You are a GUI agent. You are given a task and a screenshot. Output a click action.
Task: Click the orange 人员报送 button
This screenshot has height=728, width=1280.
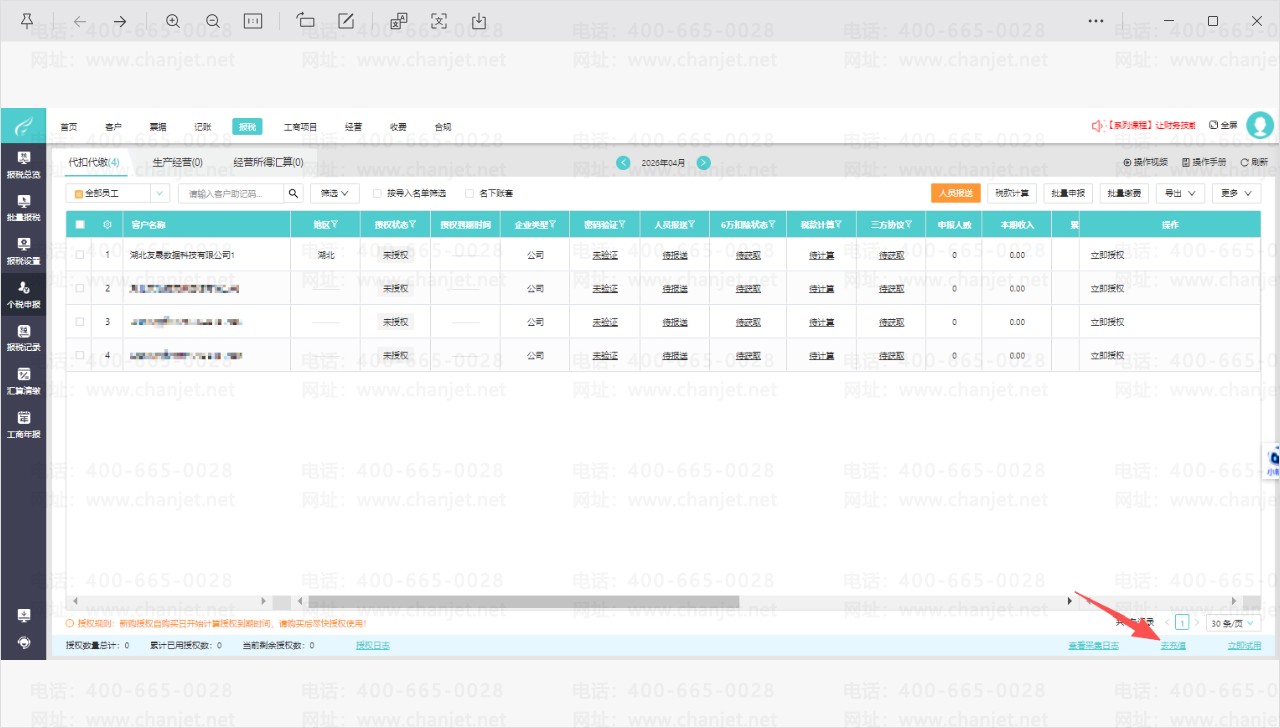point(955,193)
